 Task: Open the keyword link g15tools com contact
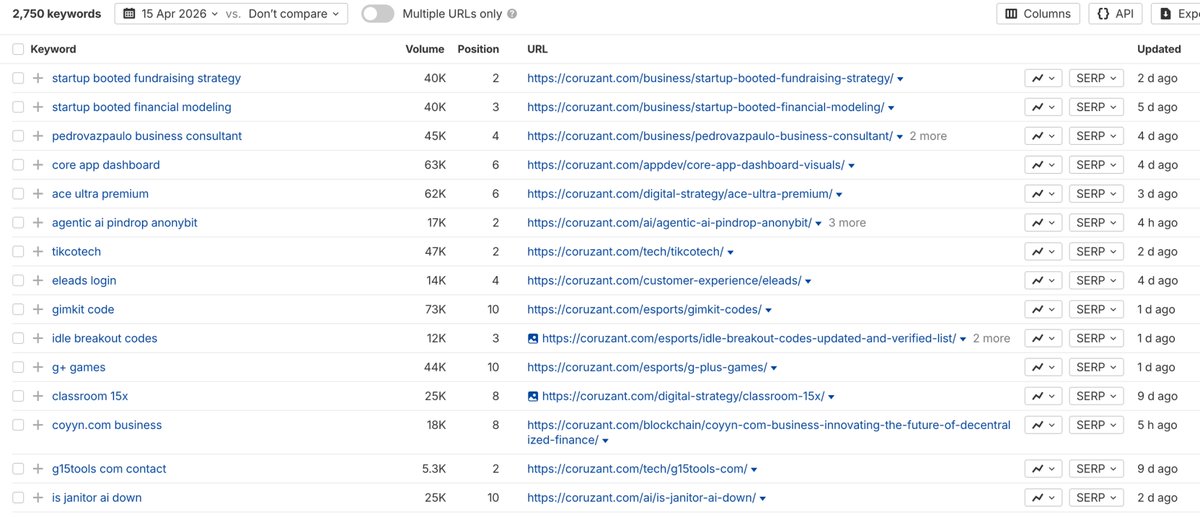pos(109,469)
